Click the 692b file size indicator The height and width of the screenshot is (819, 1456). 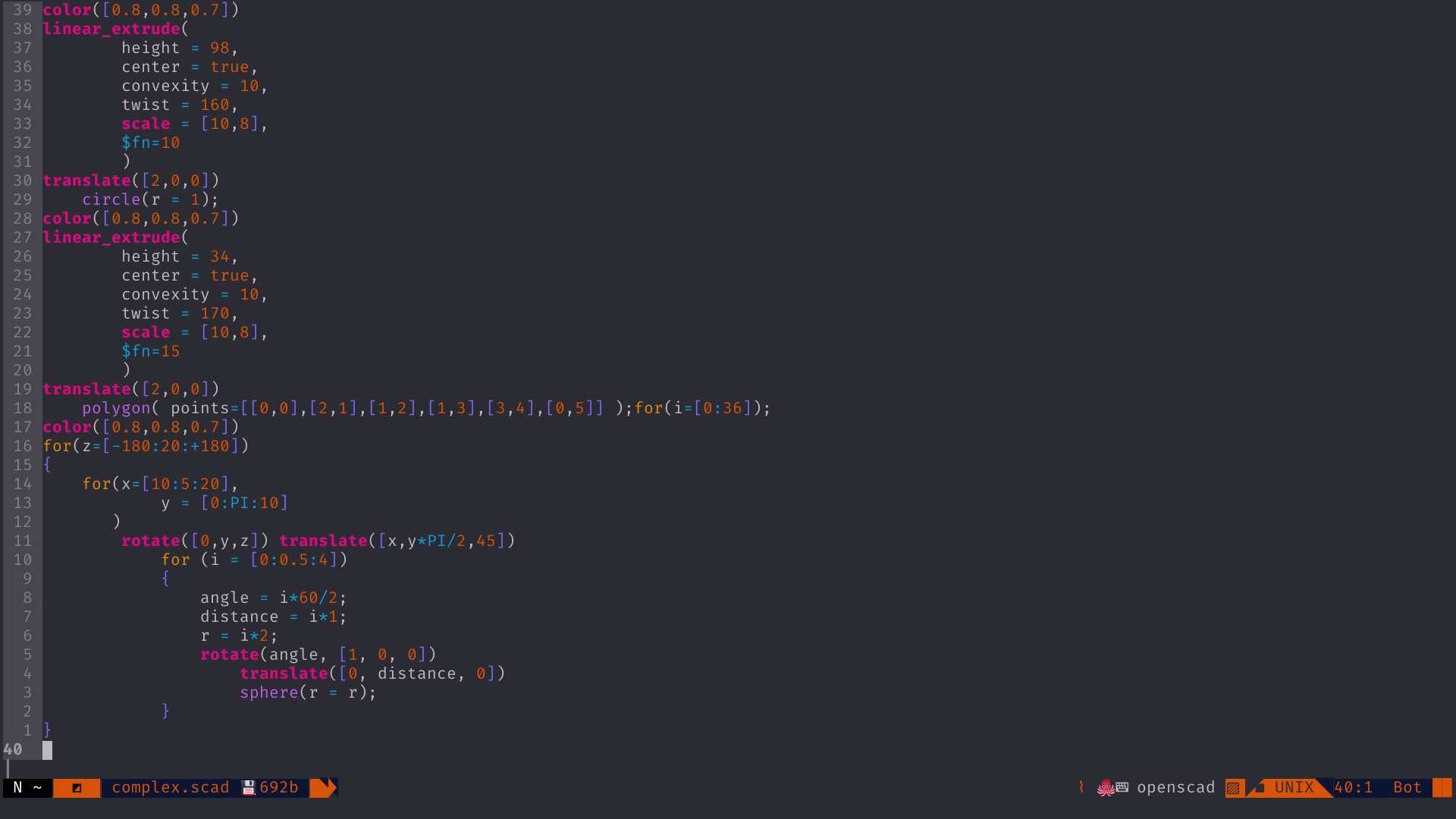click(279, 788)
